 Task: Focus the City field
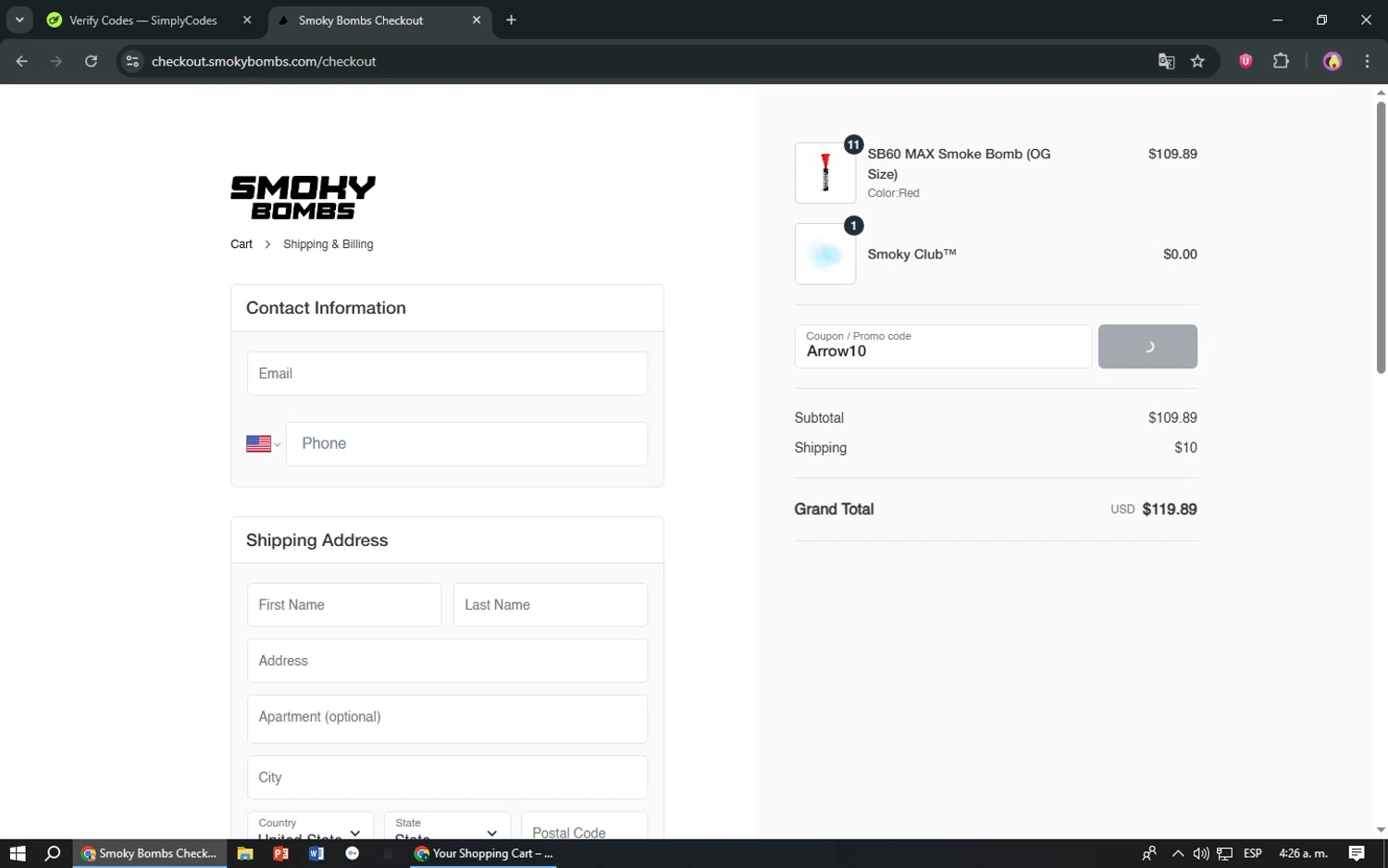point(447,777)
